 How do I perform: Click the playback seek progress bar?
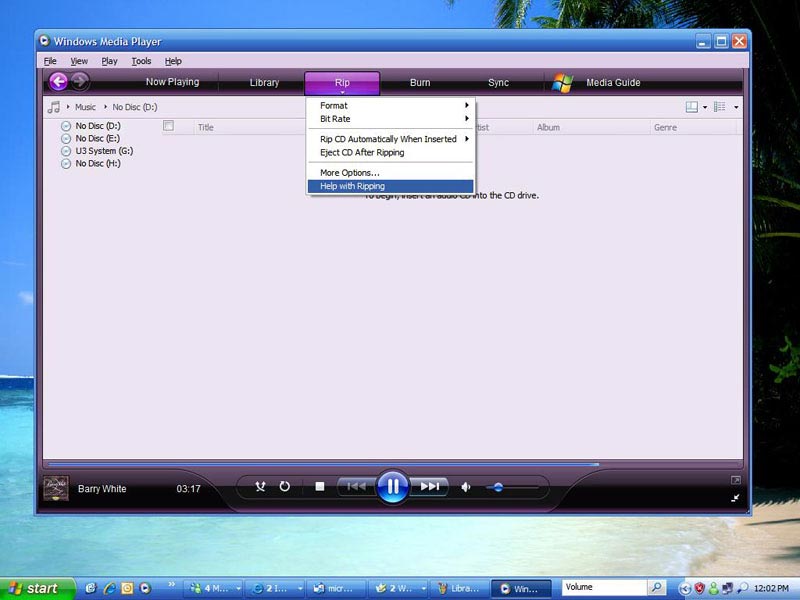(x=393, y=464)
